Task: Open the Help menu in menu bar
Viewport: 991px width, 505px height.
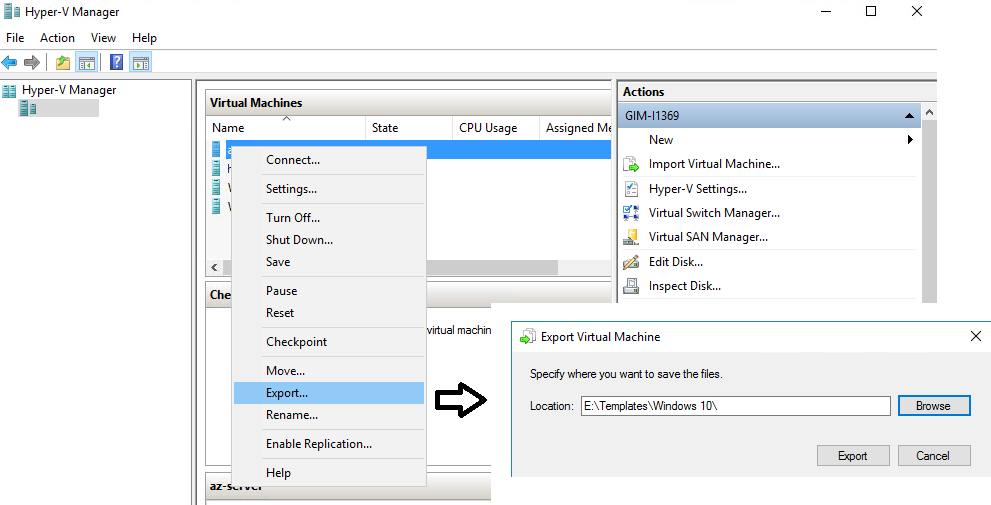Action: coord(144,38)
